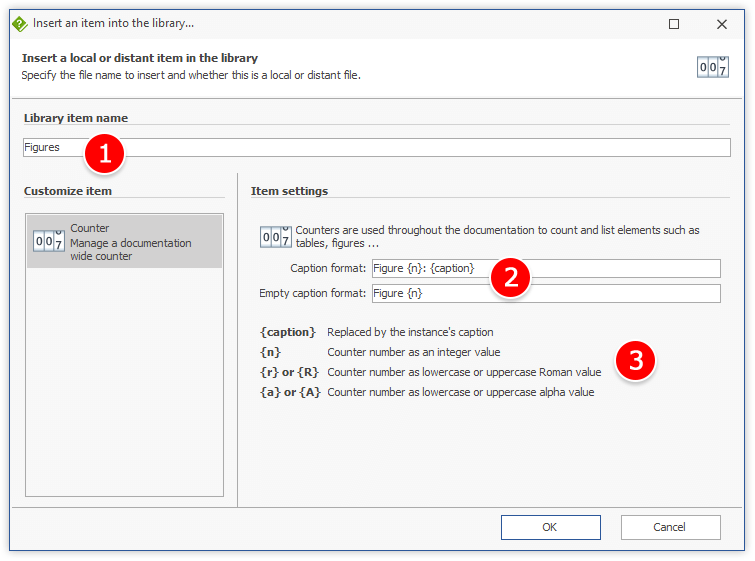This screenshot has width=755, height=561.
Task: Click the Counter icon in Customize item list
Action: pos(49,240)
